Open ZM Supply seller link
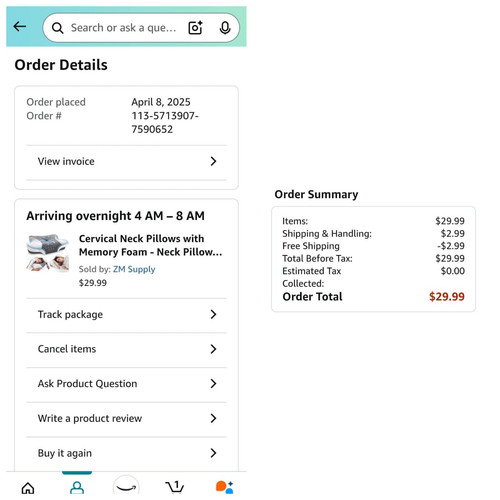Image resolution: width=500 pixels, height=500 pixels. tap(134, 269)
